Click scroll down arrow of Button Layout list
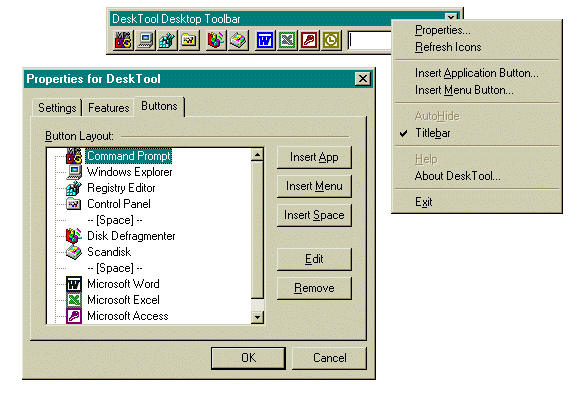 [x=257, y=317]
